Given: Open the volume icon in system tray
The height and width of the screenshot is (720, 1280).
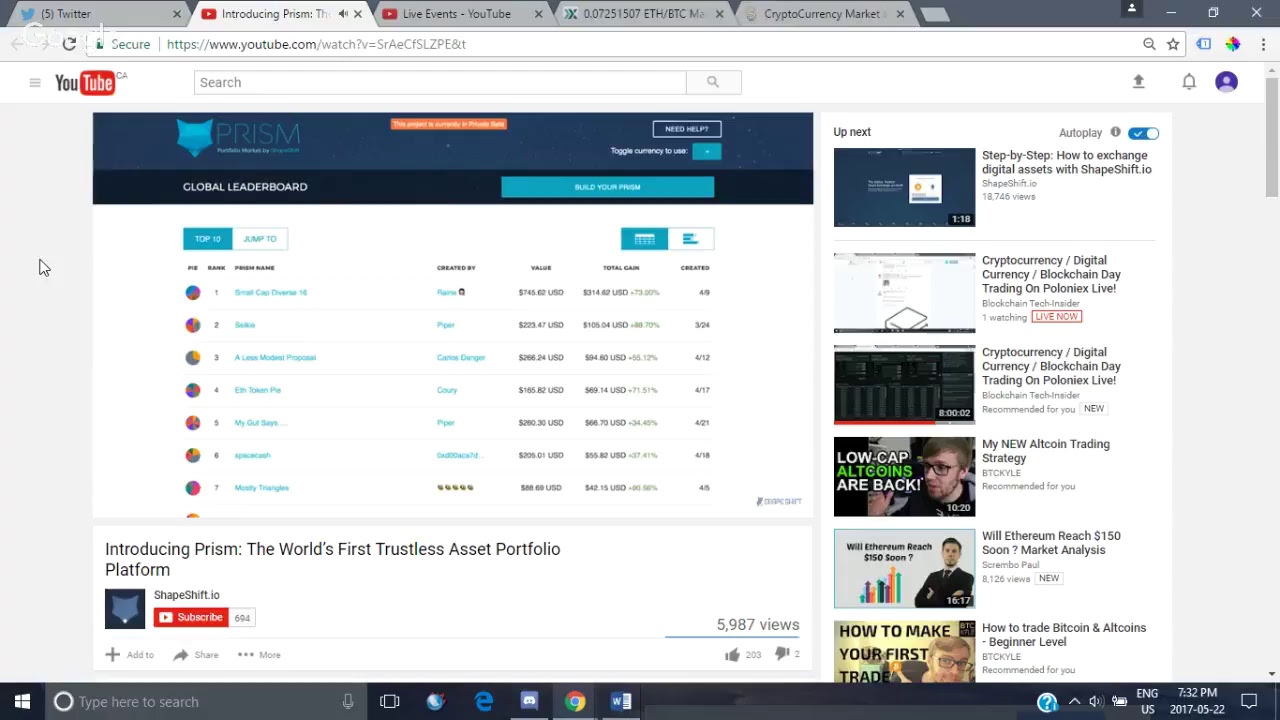Looking at the screenshot, I should pos(1096,702).
